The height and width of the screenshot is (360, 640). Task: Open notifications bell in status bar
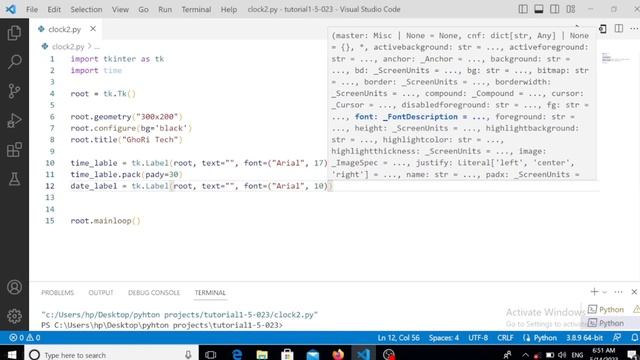click(x=634, y=338)
